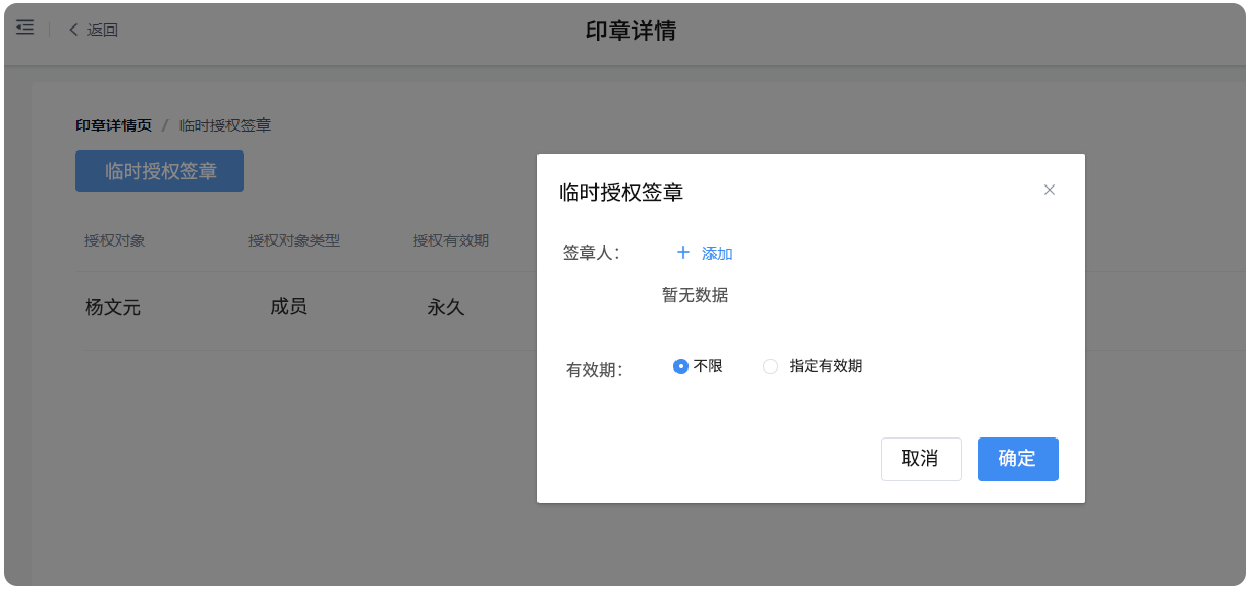Click the 授权有效期 column header
The width and height of the screenshot is (1250, 590).
pyautogui.click(x=451, y=241)
